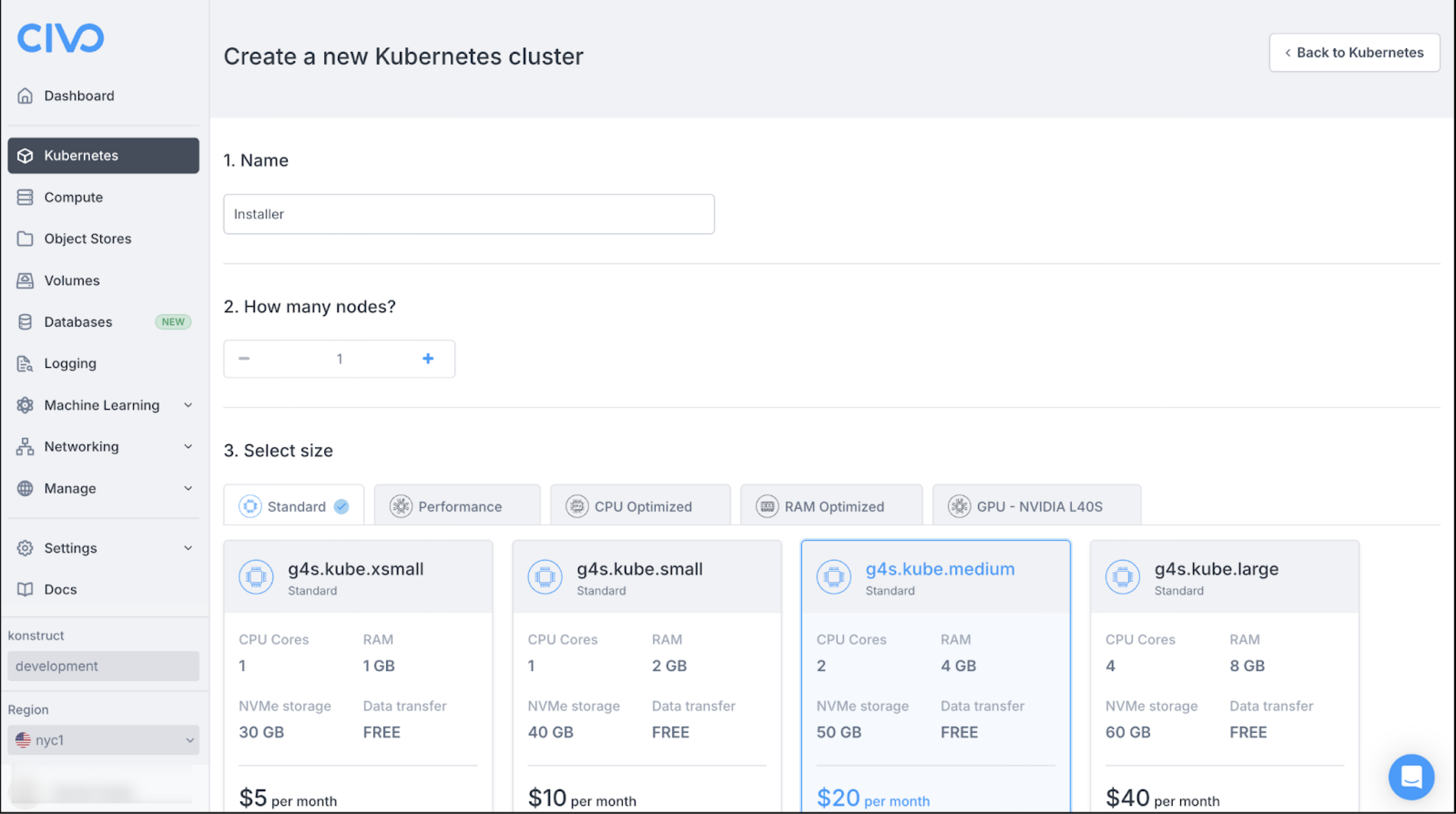Switch to GPU - NVIDIA L40S tab
Screen dimensions: 1456x814
click(1036, 505)
